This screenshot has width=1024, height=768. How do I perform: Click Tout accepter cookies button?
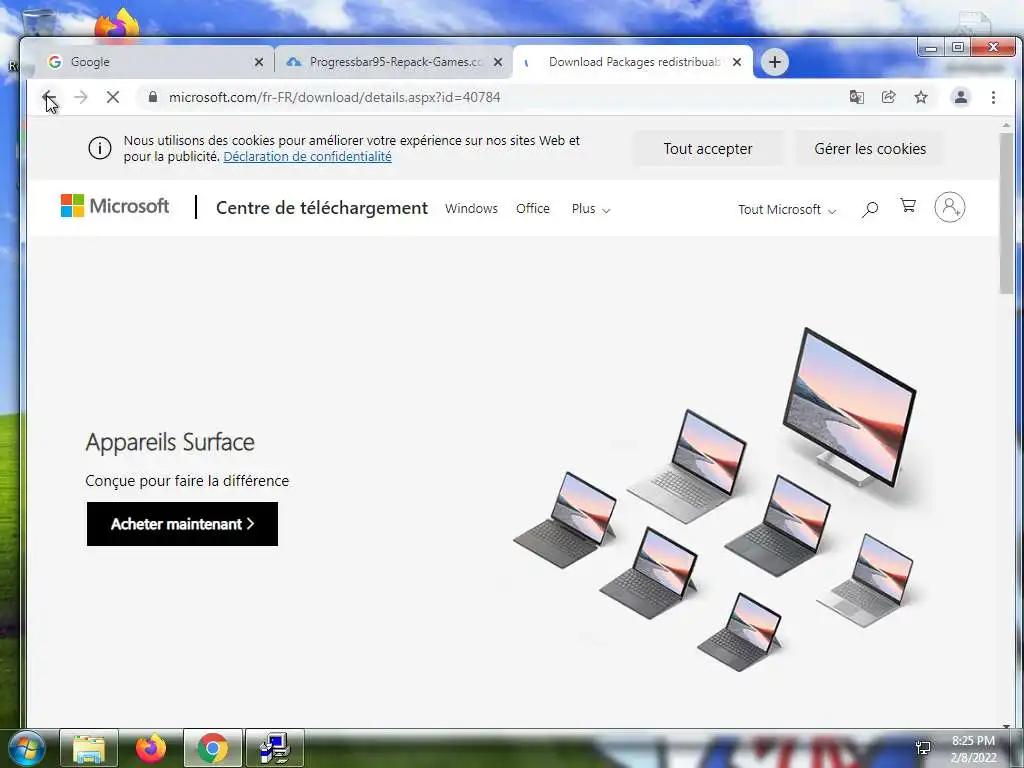pos(708,149)
